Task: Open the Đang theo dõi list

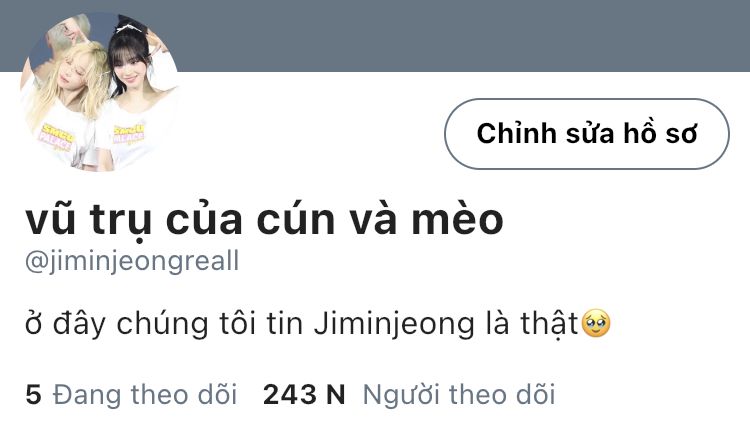Action: (145, 395)
